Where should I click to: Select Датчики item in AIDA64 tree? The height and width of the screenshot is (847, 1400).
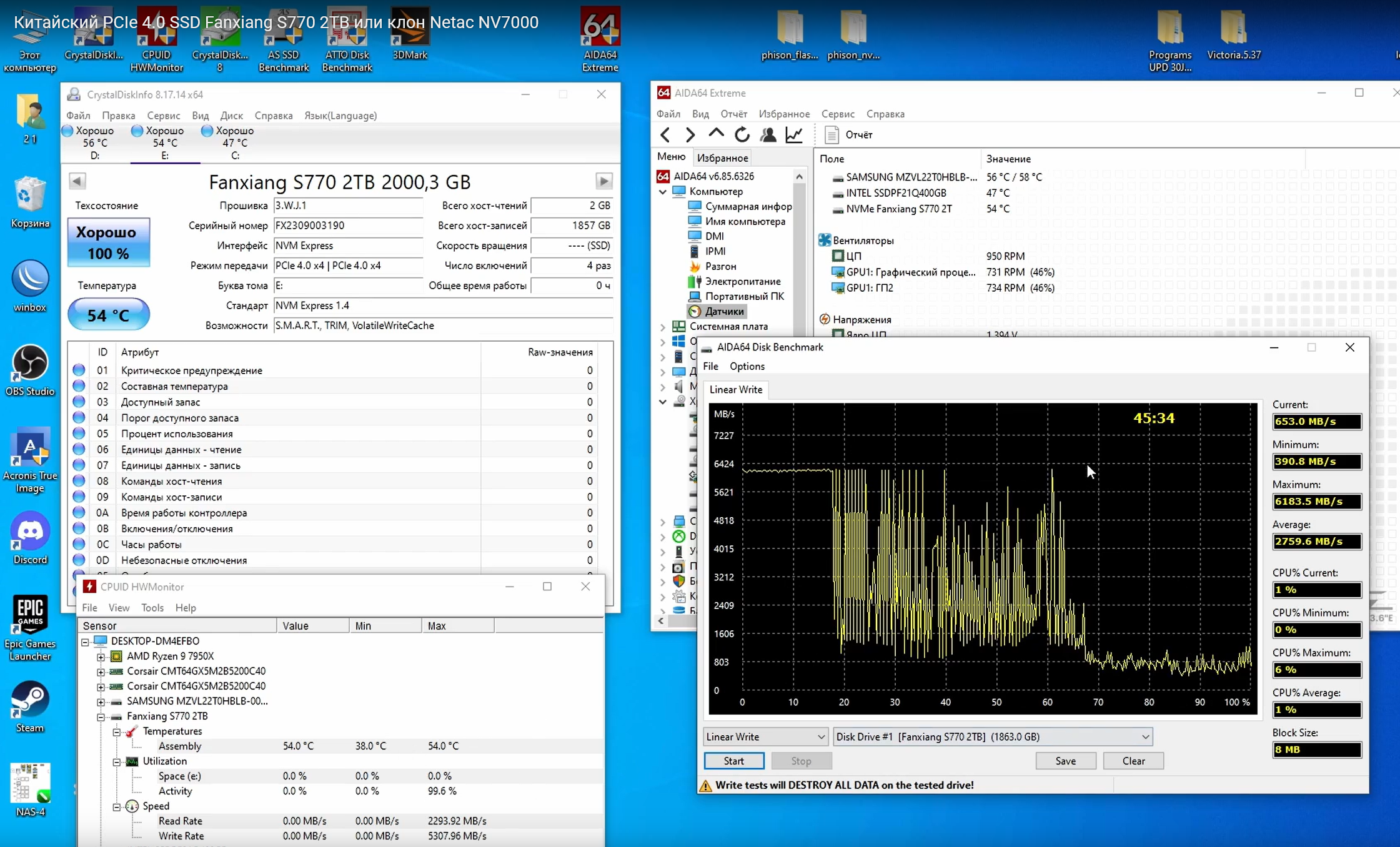pos(724,311)
